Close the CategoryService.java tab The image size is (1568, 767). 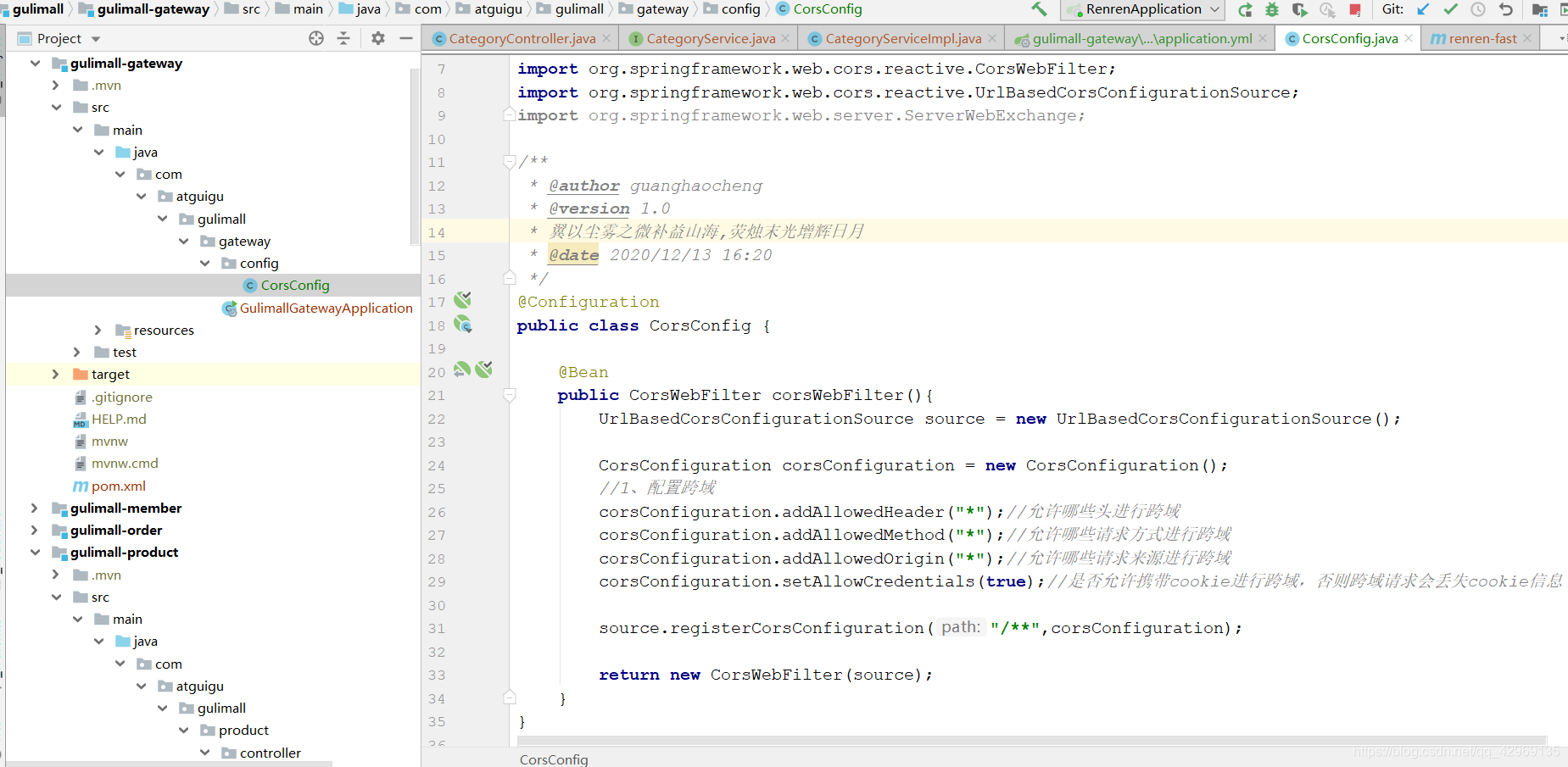click(785, 38)
